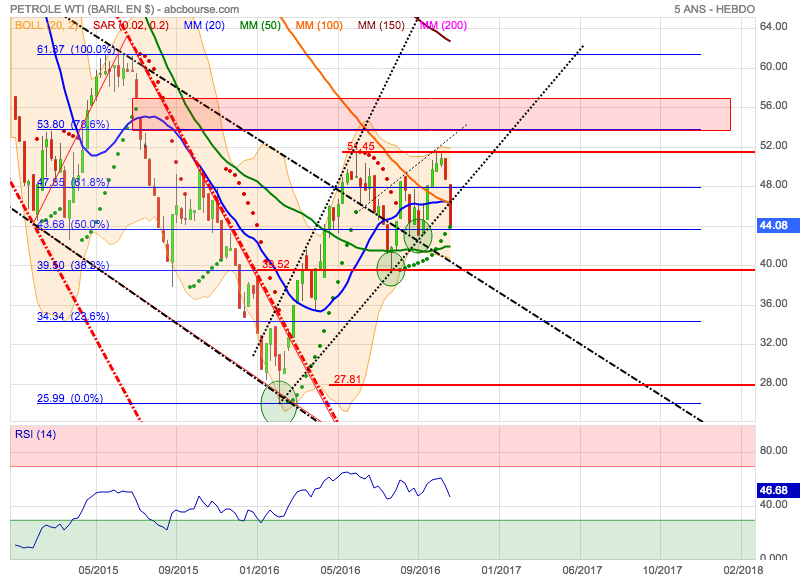Click the "MM (20)" moving average legend

coord(204,26)
